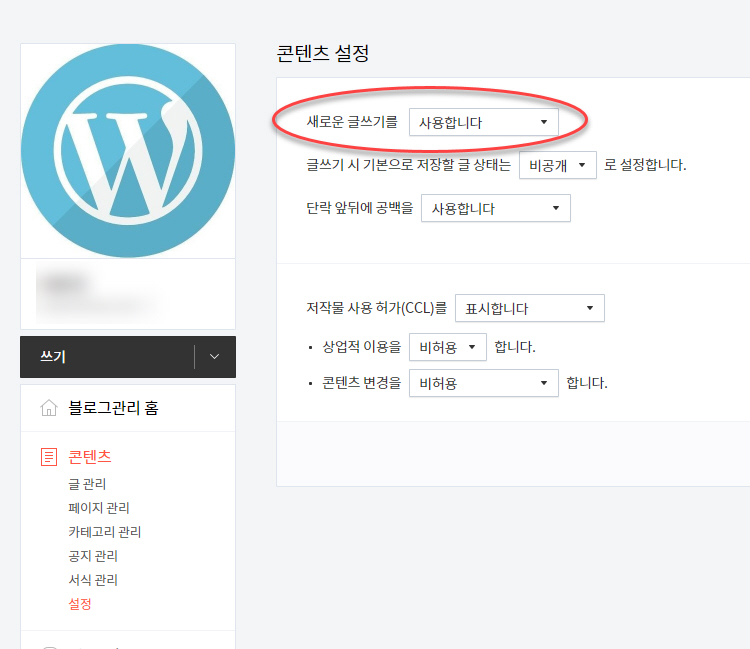
Task: Open 카테고리 관리 in the sidebar
Action: coord(105,532)
